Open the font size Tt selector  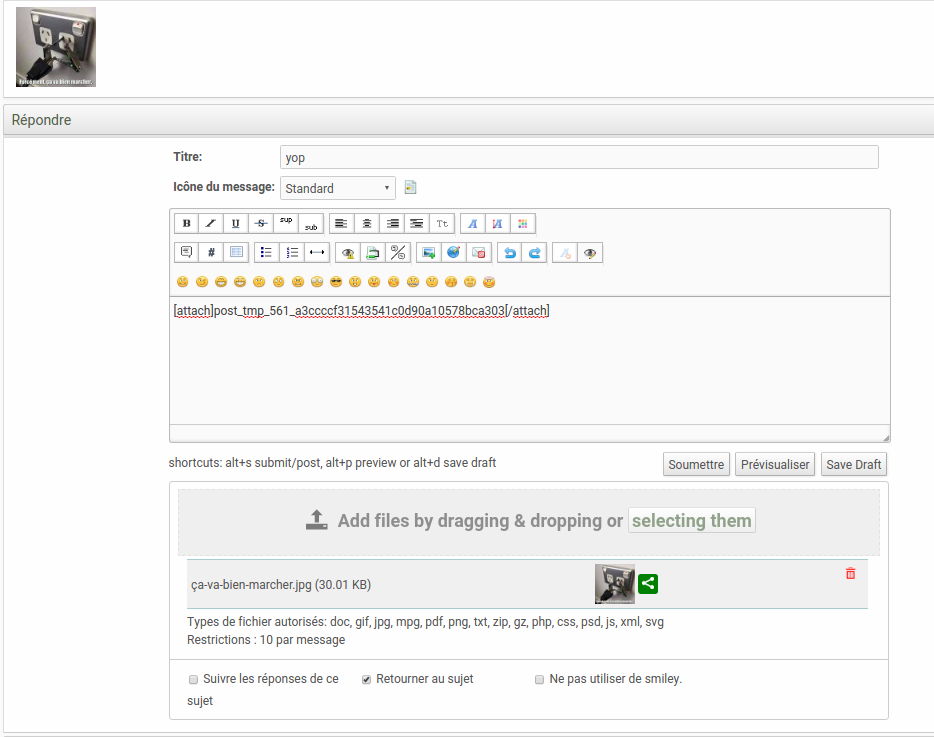(443, 224)
